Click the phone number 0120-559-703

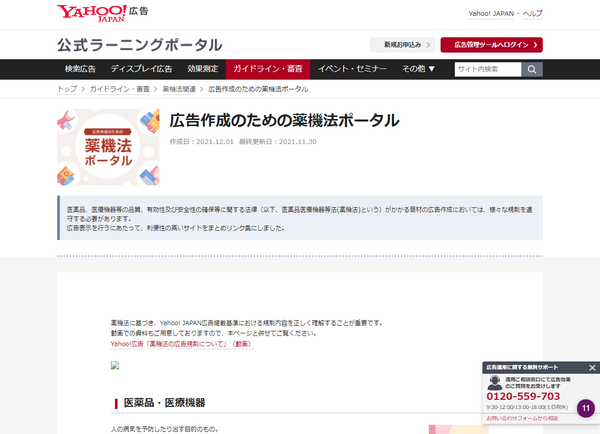(x=523, y=396)
